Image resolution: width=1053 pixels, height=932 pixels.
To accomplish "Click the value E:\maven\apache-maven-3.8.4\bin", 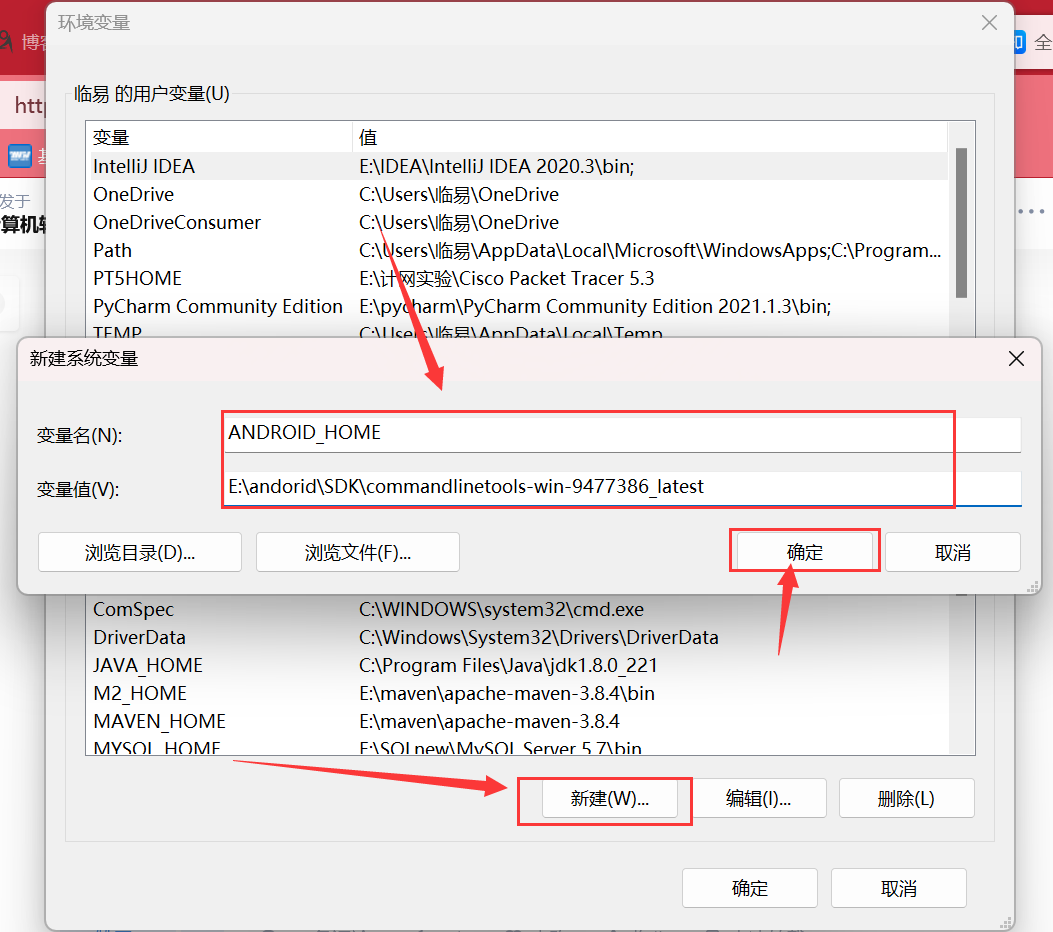I will point(507,694).
